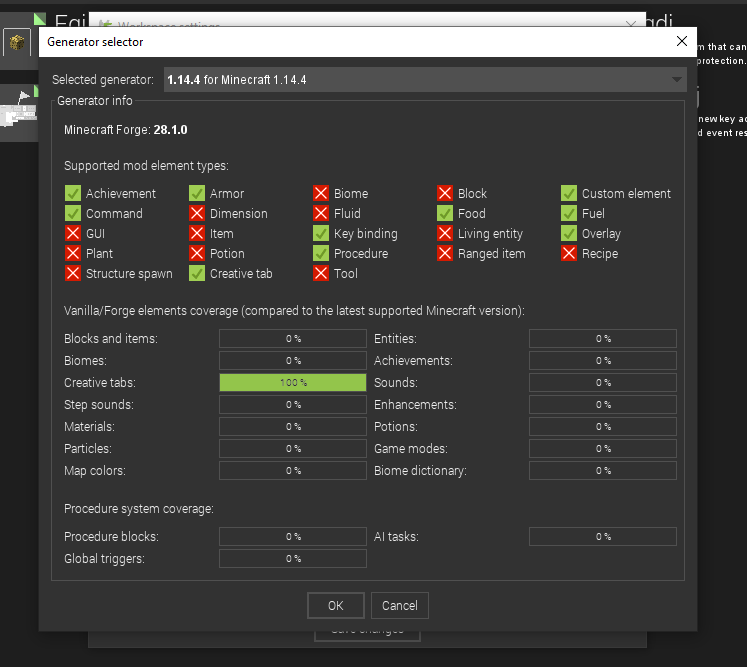This screenshot has width=747, height=667.
Task: Click the green check icon next to Command
Action: point(73,213)
